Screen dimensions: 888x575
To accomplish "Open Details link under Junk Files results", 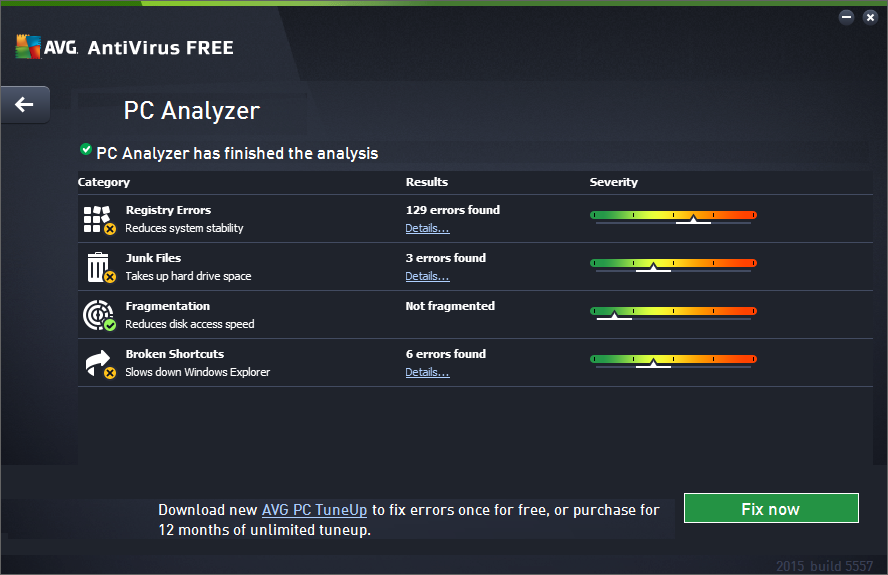I will pos(427,276).
